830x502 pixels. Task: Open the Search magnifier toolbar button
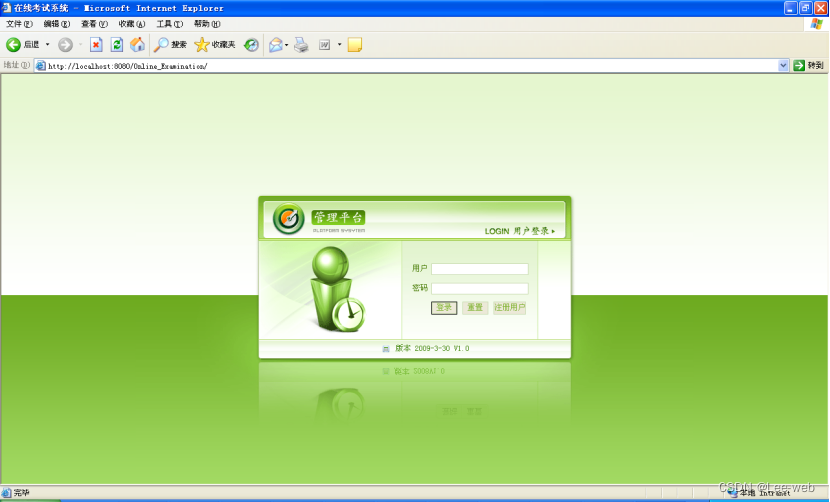pyautogui.click(x=170, y=45)
